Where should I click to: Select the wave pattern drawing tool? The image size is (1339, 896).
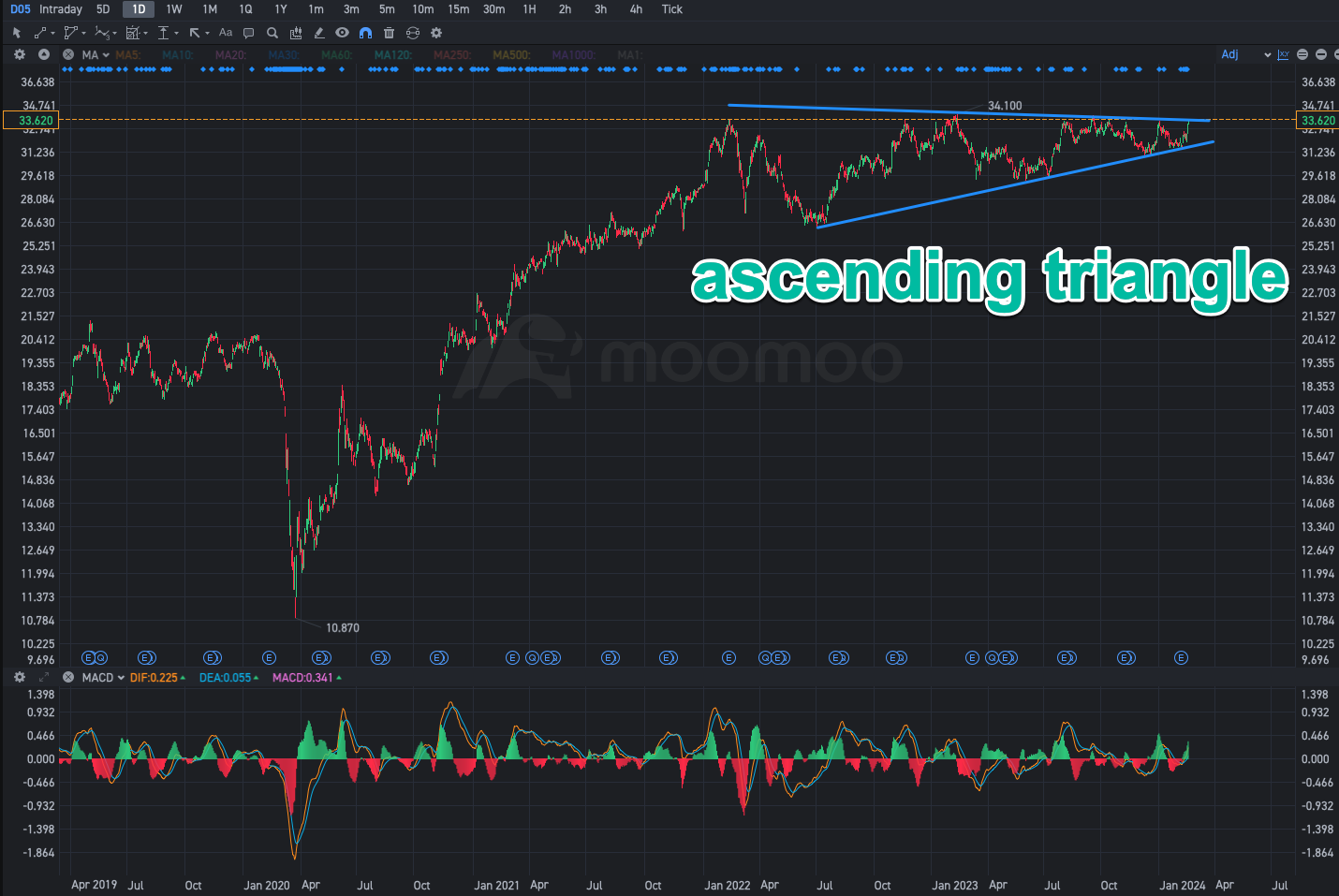click(x=101, y=33)
